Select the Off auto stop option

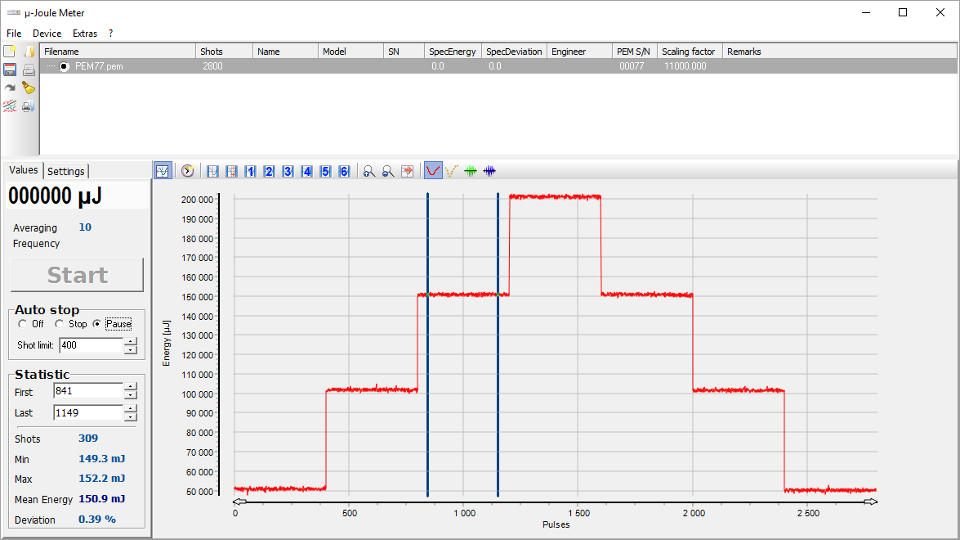(23, 324)
